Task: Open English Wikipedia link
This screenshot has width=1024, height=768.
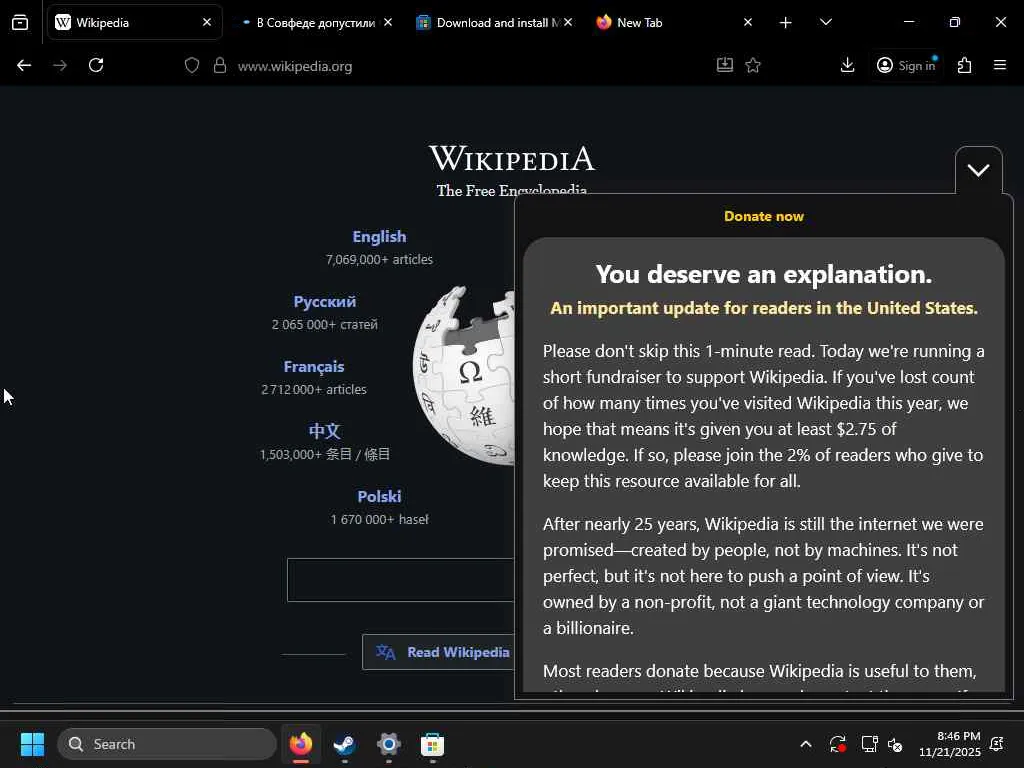Action: pos(379,236)
